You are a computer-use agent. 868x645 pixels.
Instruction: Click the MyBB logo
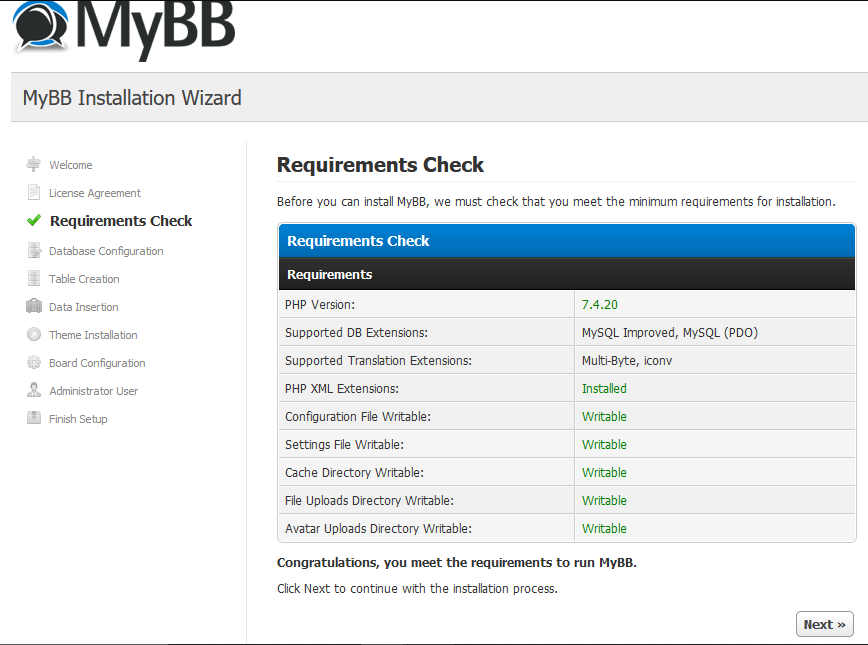coord(124,32)
